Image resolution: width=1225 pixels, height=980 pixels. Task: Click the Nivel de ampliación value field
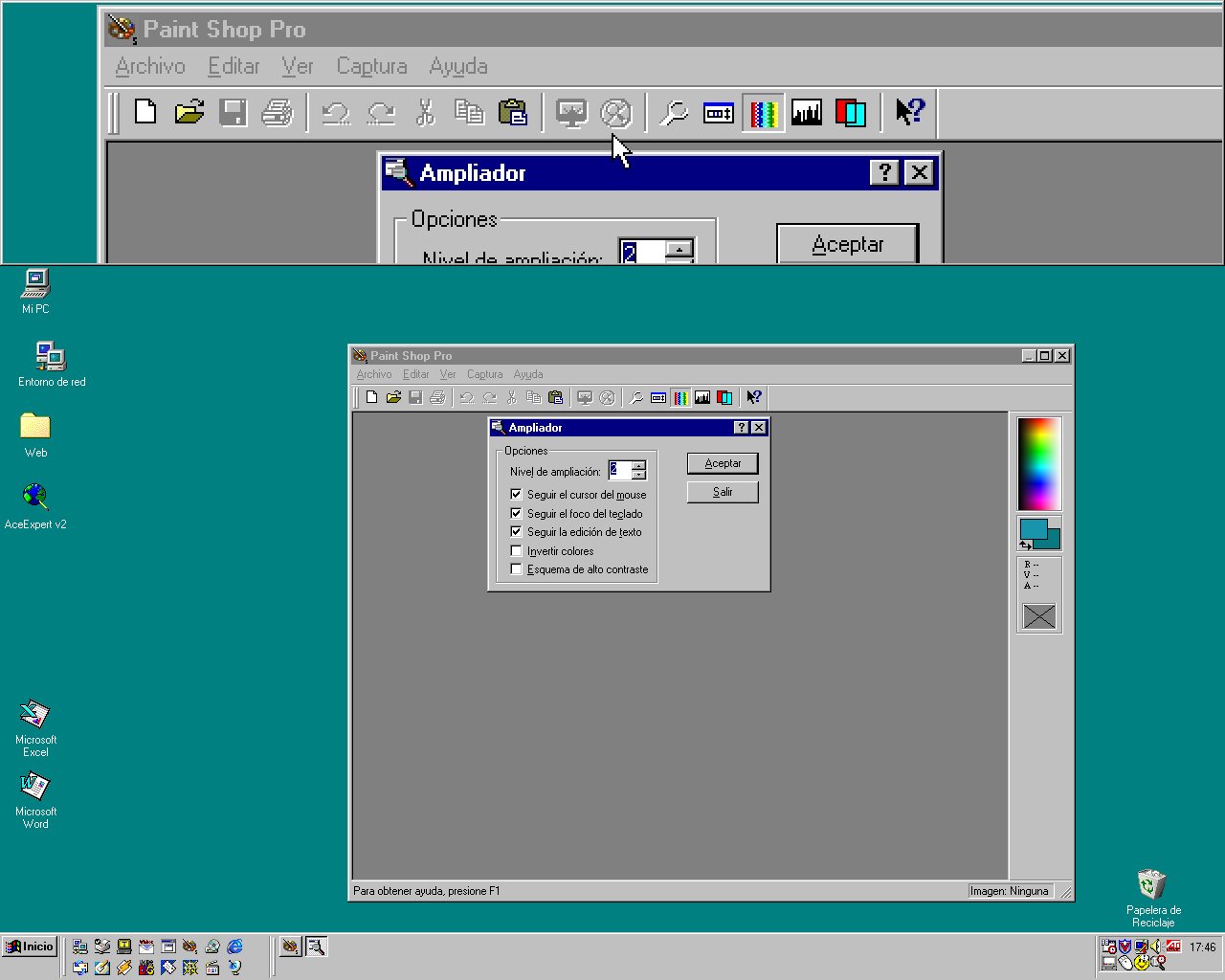620,471
